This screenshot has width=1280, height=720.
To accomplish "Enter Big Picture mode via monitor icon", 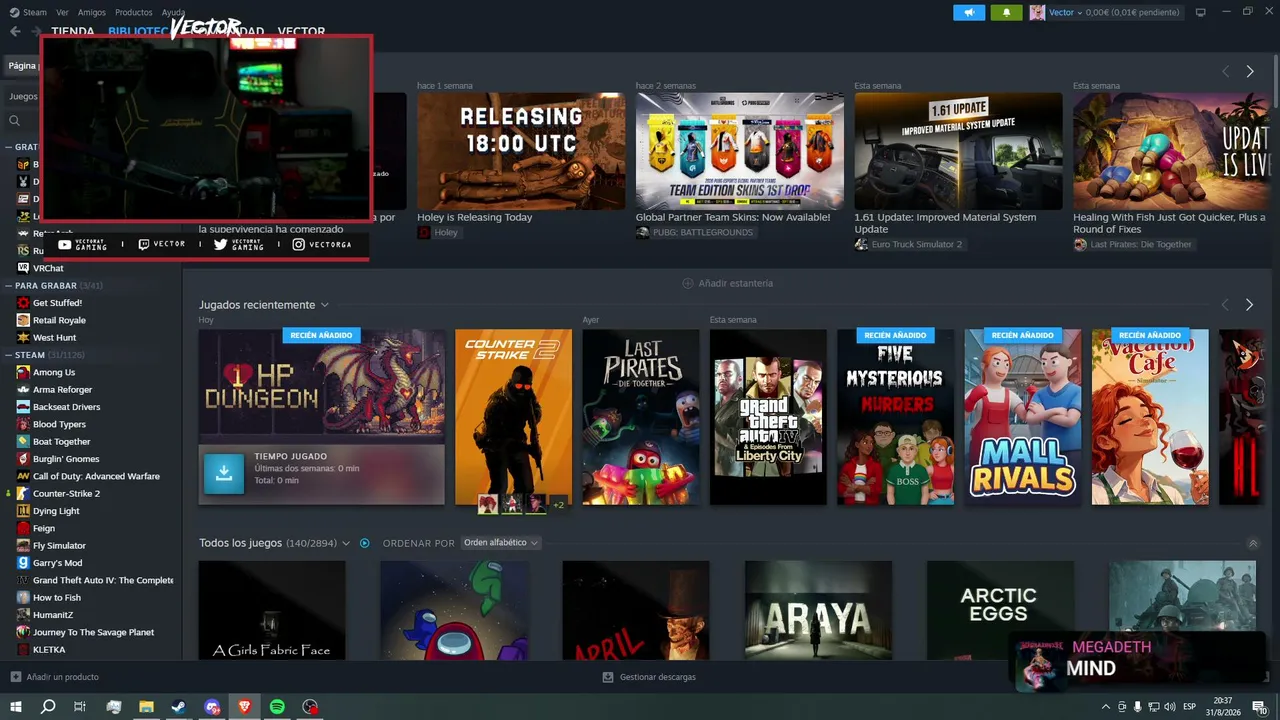I will tap(1200, 12).
